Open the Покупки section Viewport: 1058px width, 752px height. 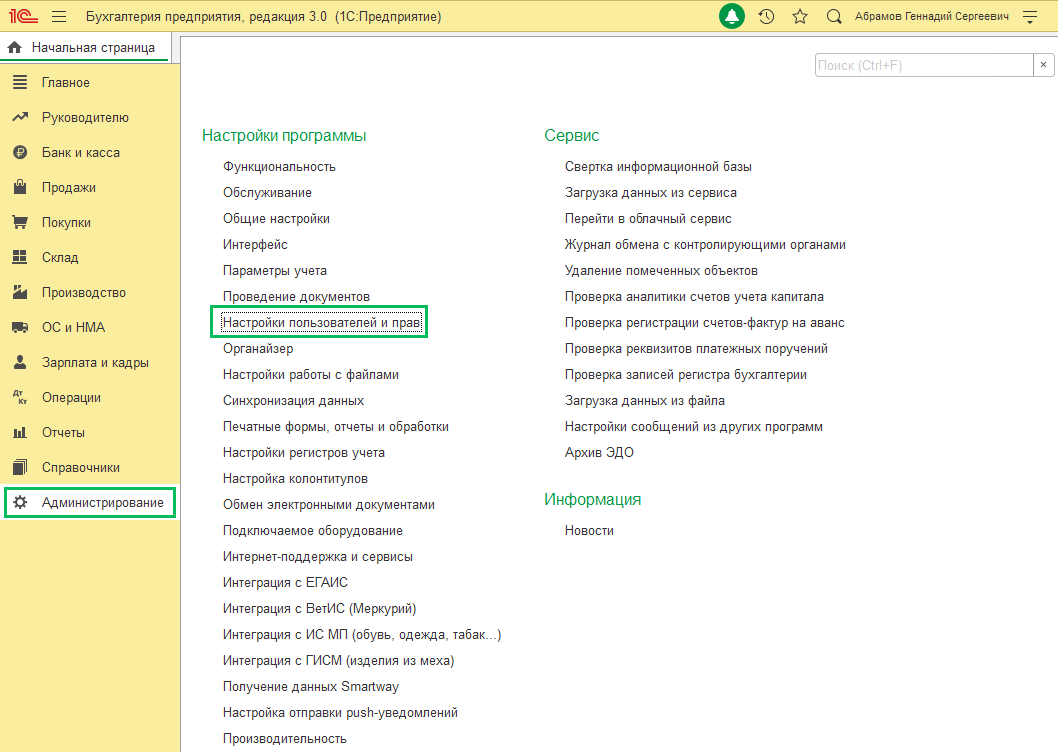[x=66, y=223]
